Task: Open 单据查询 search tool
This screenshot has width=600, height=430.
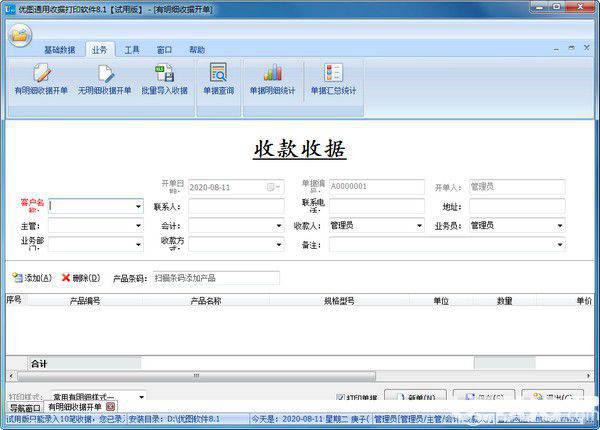Action: click(218, 80)
